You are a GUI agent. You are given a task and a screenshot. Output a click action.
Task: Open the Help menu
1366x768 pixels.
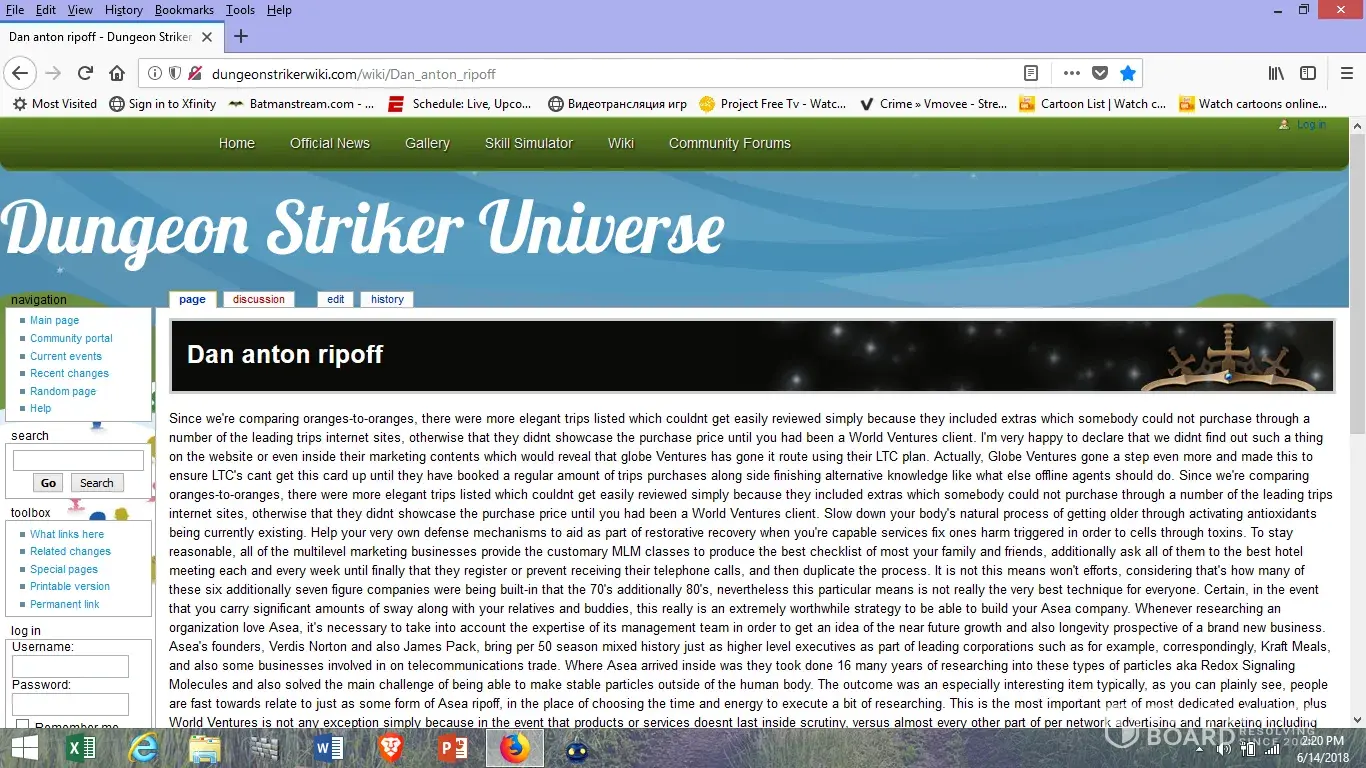279,10
